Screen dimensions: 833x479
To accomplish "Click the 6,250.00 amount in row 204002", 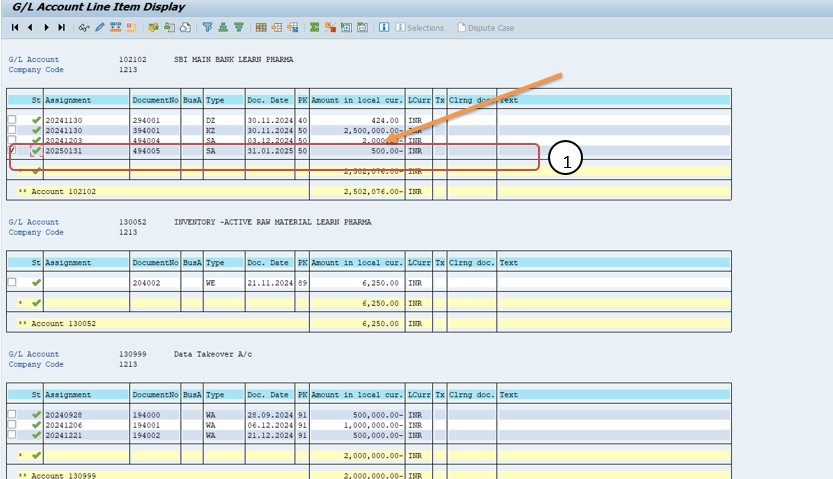I will pyautogui.click(x=380, y=283).
